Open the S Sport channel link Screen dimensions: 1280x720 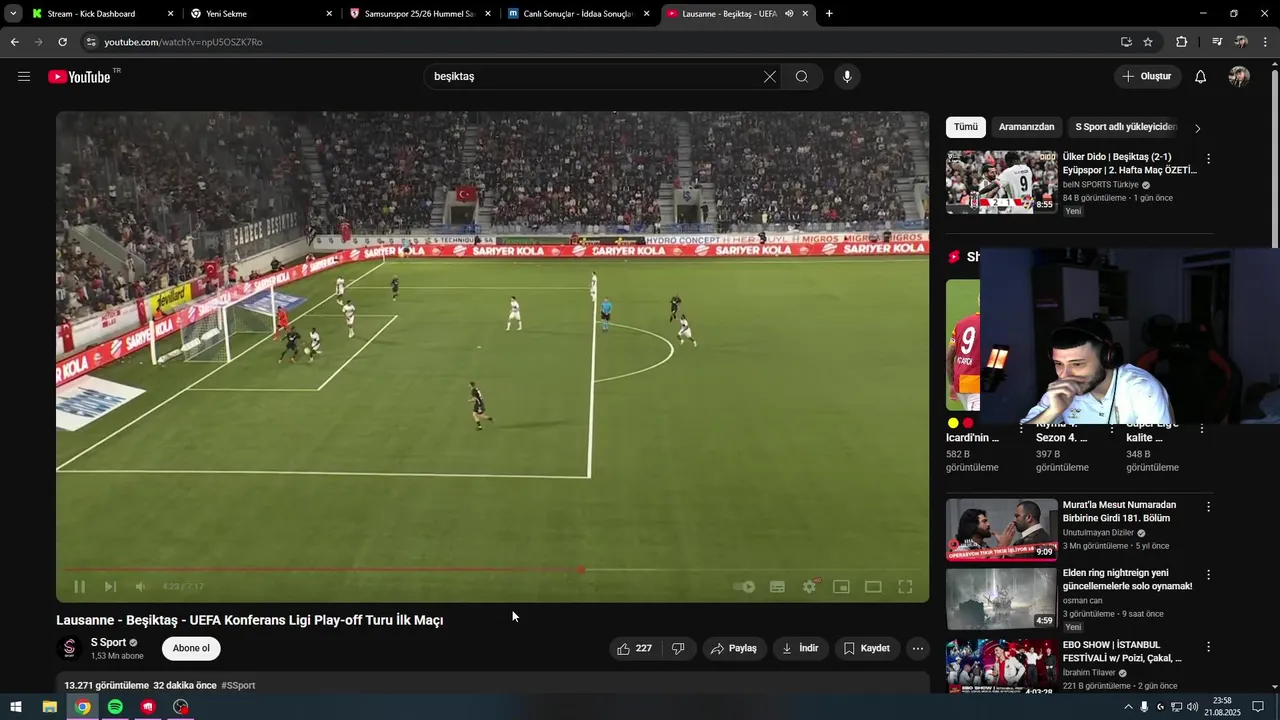(x=108, y=642)
